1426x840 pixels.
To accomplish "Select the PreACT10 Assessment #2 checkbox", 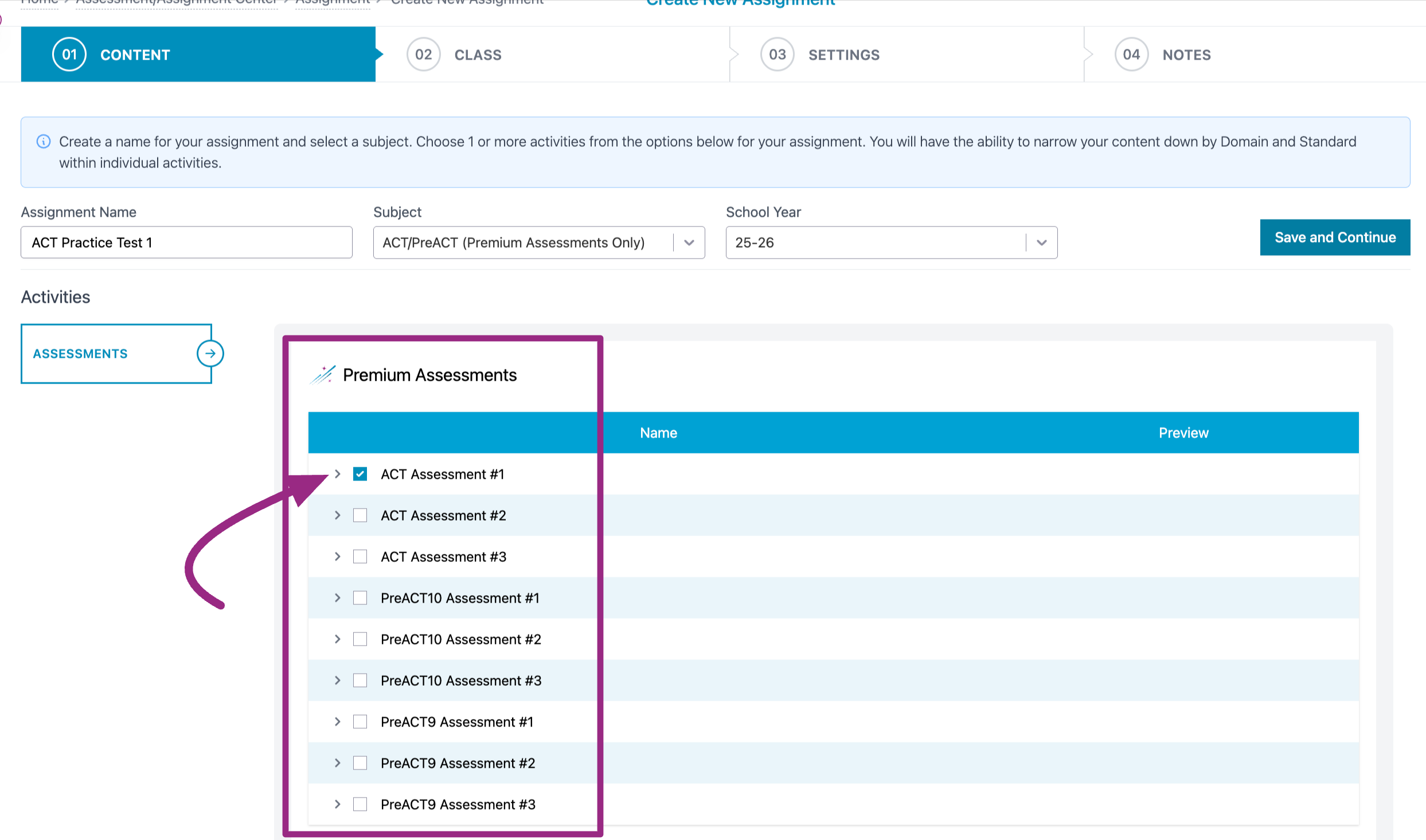I will coord(360,639).
